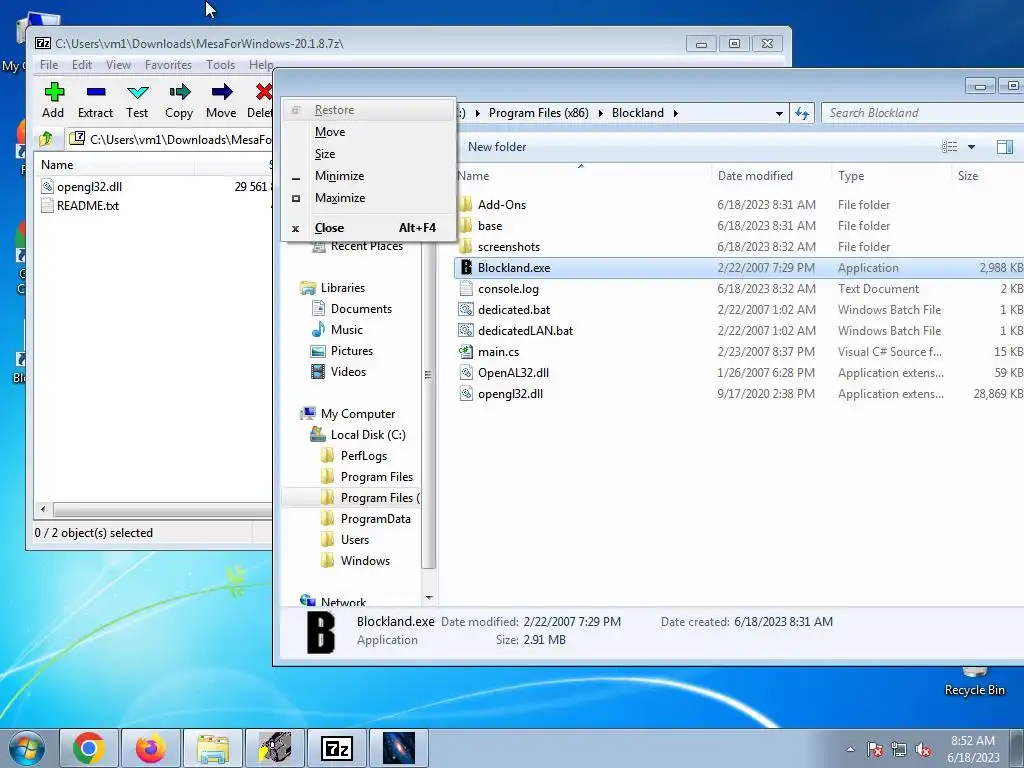
Task: Click the Explorer refresh button
Action: coord(802,113)
